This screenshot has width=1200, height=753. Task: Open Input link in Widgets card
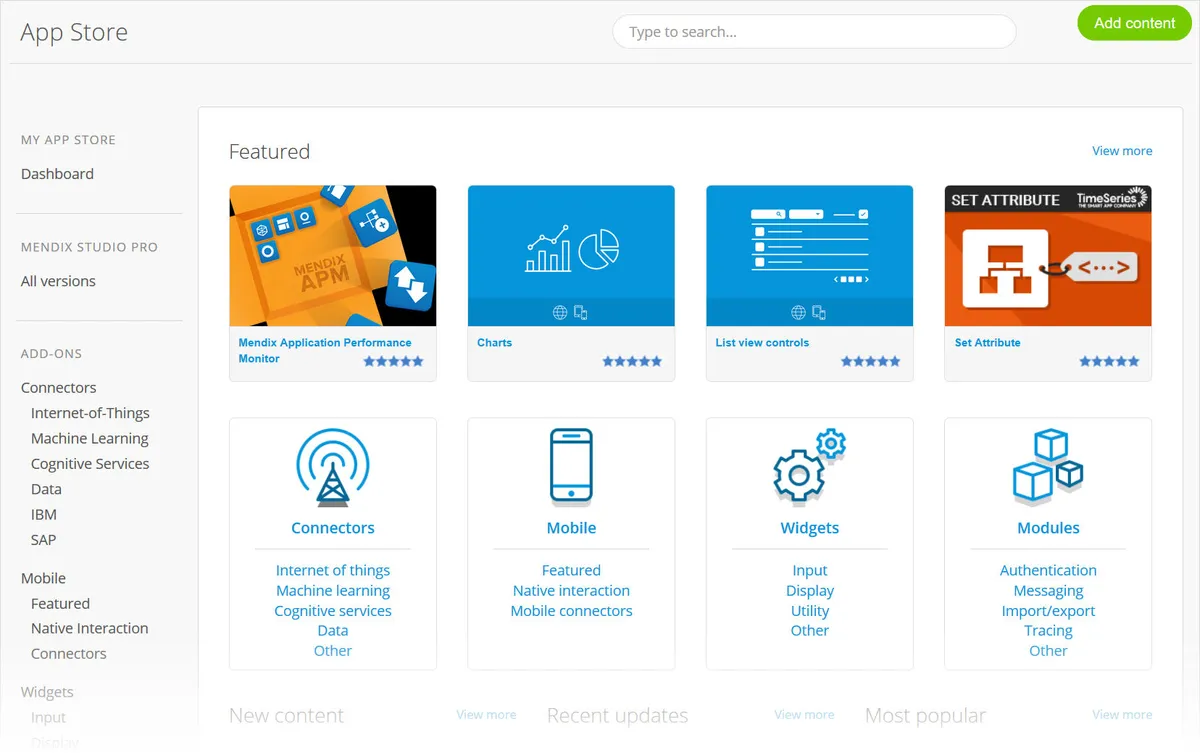pyautogui.click(x=810, y=571)
